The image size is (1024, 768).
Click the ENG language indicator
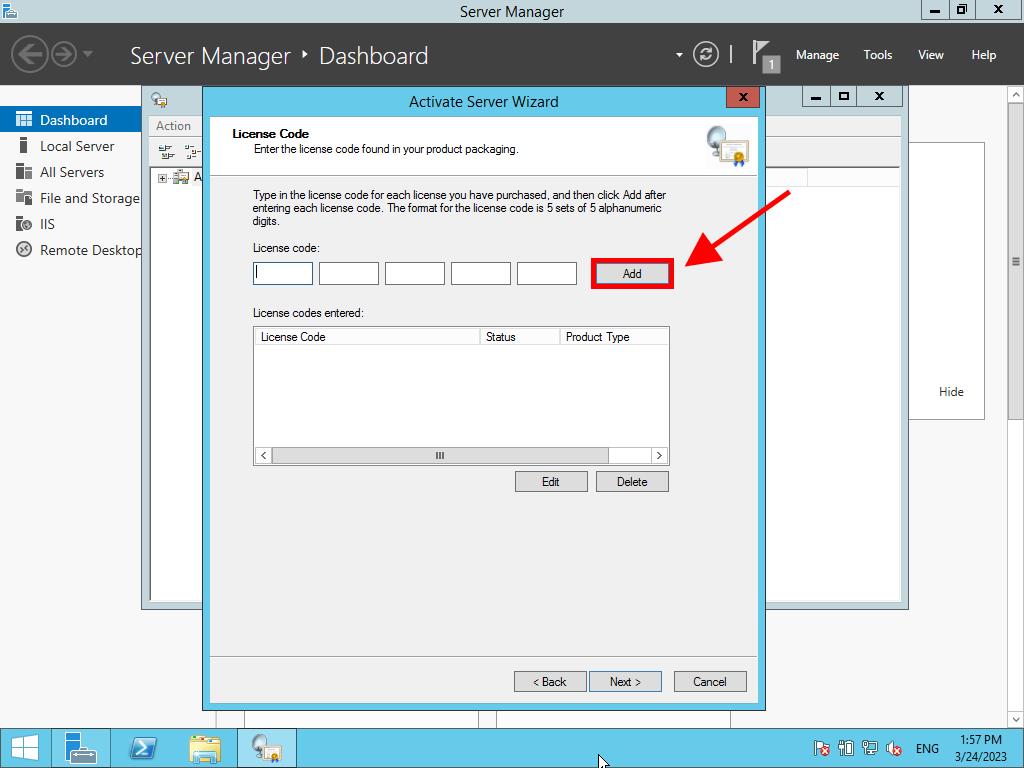click(927, 748)
